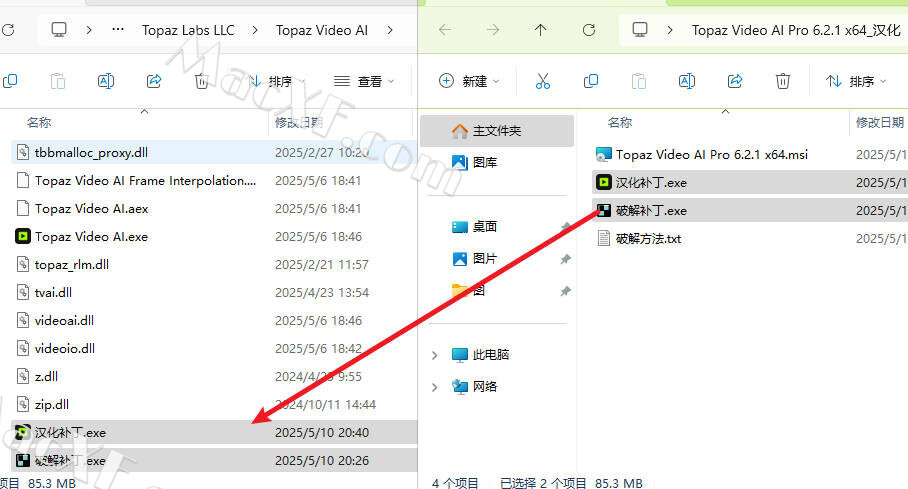Click 破解补丁.exe icon in left window
The width and height of the screenshot is (908, 489).
pos(23,461)
